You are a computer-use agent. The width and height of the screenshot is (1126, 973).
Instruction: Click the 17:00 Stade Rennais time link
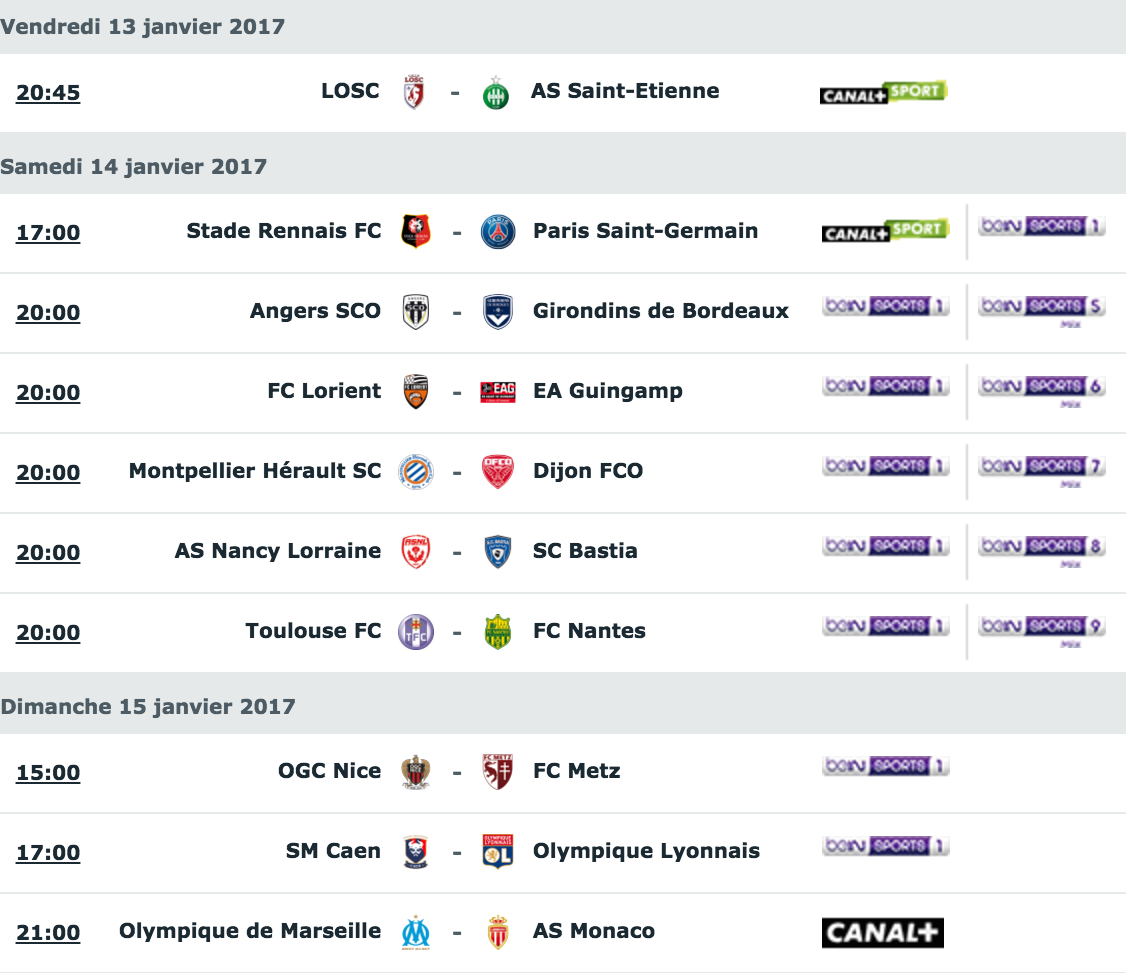tap(48, 233)
